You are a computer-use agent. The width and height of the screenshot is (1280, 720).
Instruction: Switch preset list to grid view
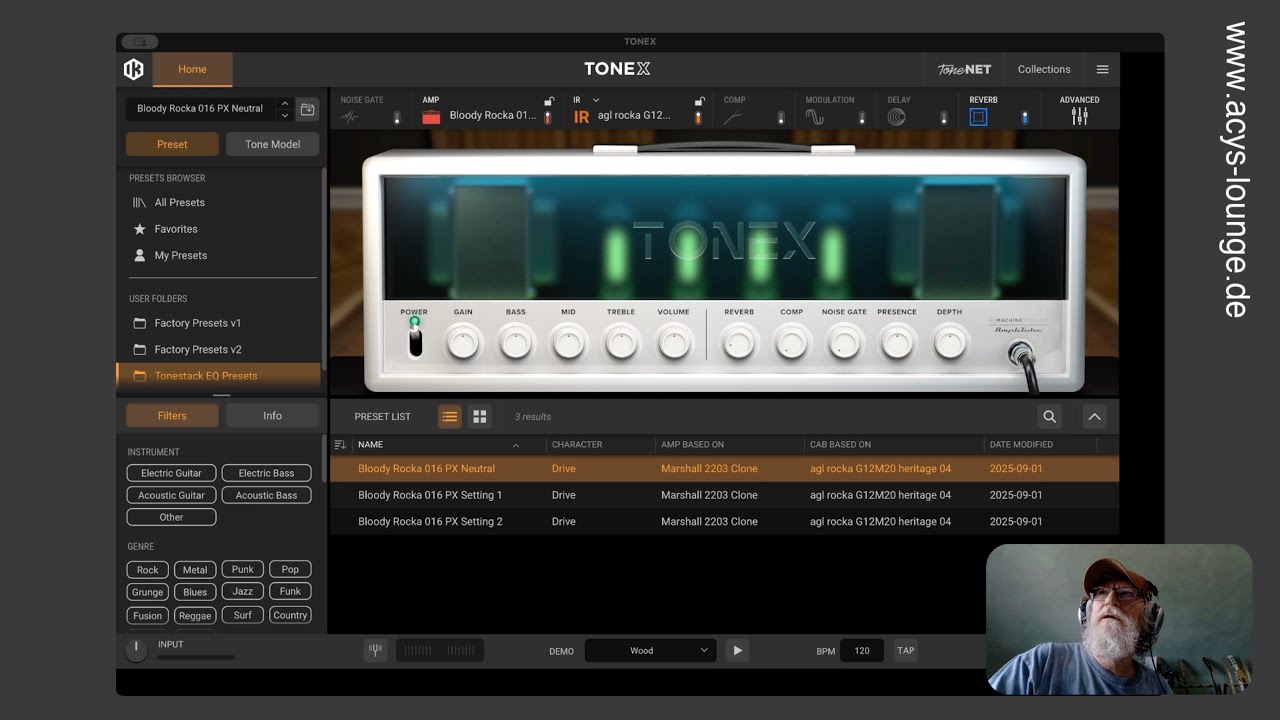(x=480, y=416)
